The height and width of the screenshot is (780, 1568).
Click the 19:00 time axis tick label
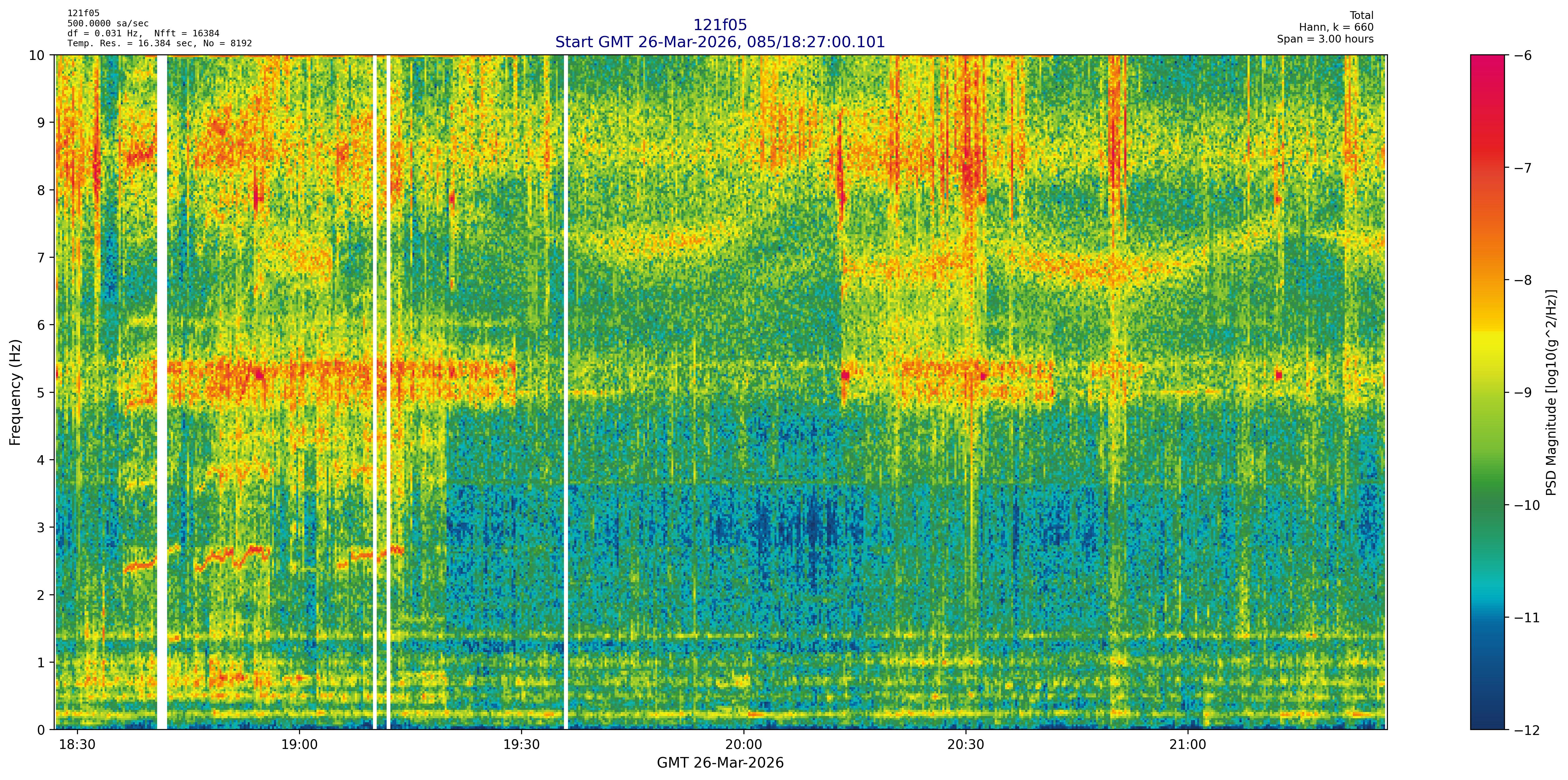pyautogui.click(x=299, y=745)
